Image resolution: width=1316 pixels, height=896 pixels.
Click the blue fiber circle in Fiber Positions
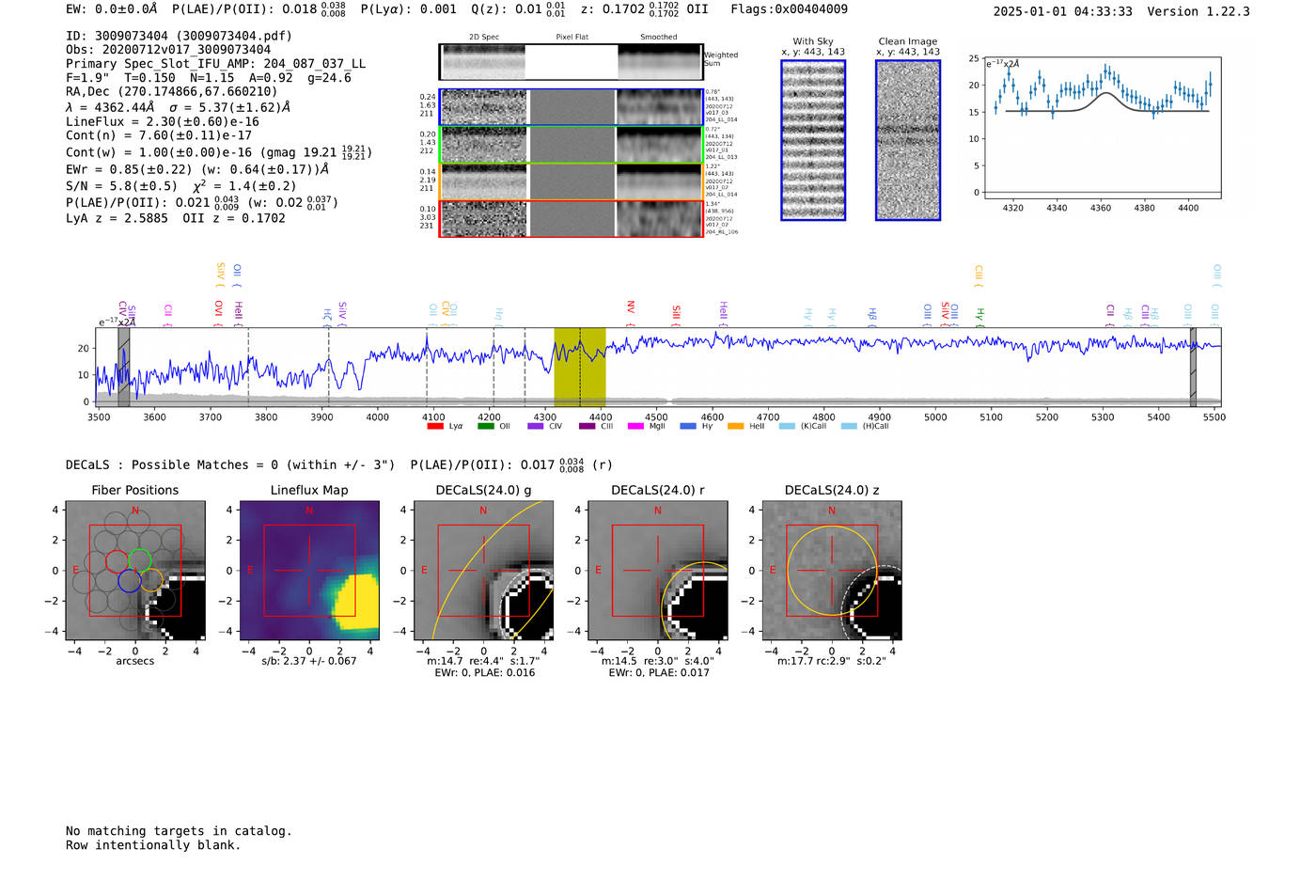(129, 581)
